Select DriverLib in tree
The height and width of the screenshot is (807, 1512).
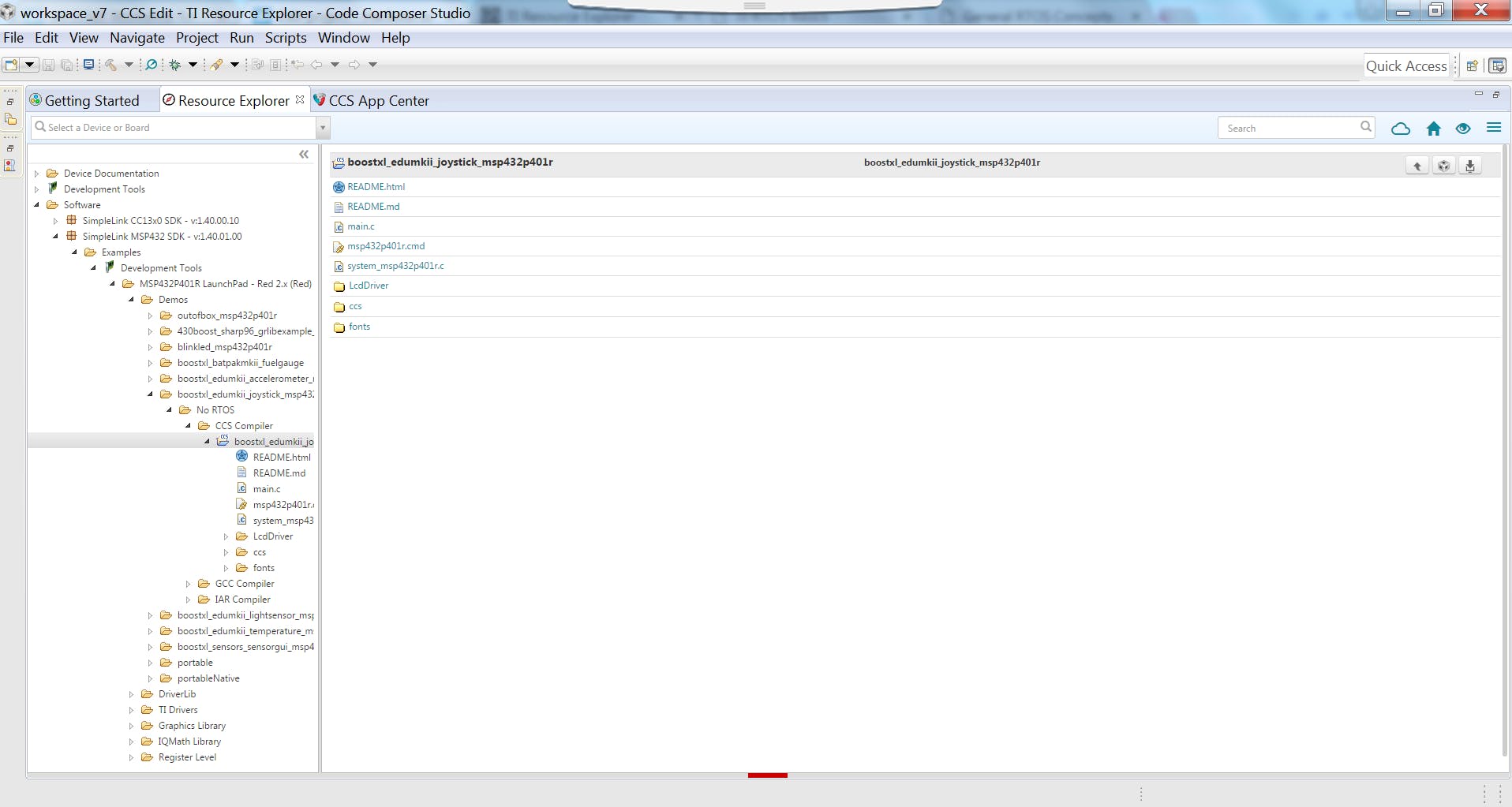[177, 694]
